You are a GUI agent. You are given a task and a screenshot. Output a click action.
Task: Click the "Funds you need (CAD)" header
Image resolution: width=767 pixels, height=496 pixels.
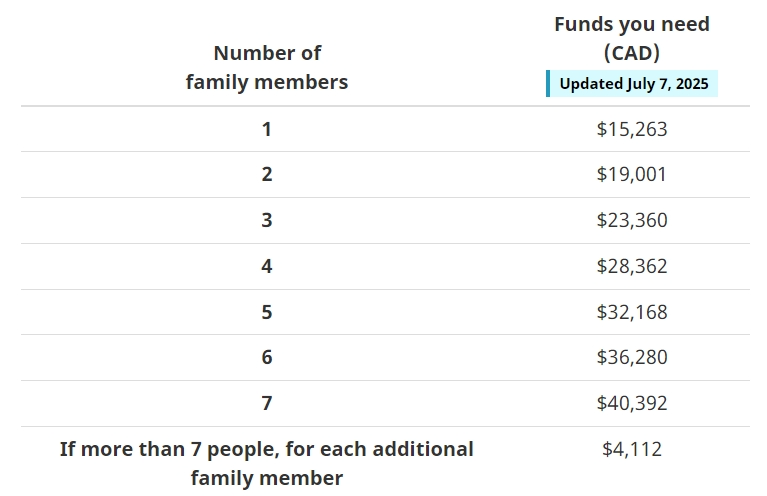pos(632,38)
